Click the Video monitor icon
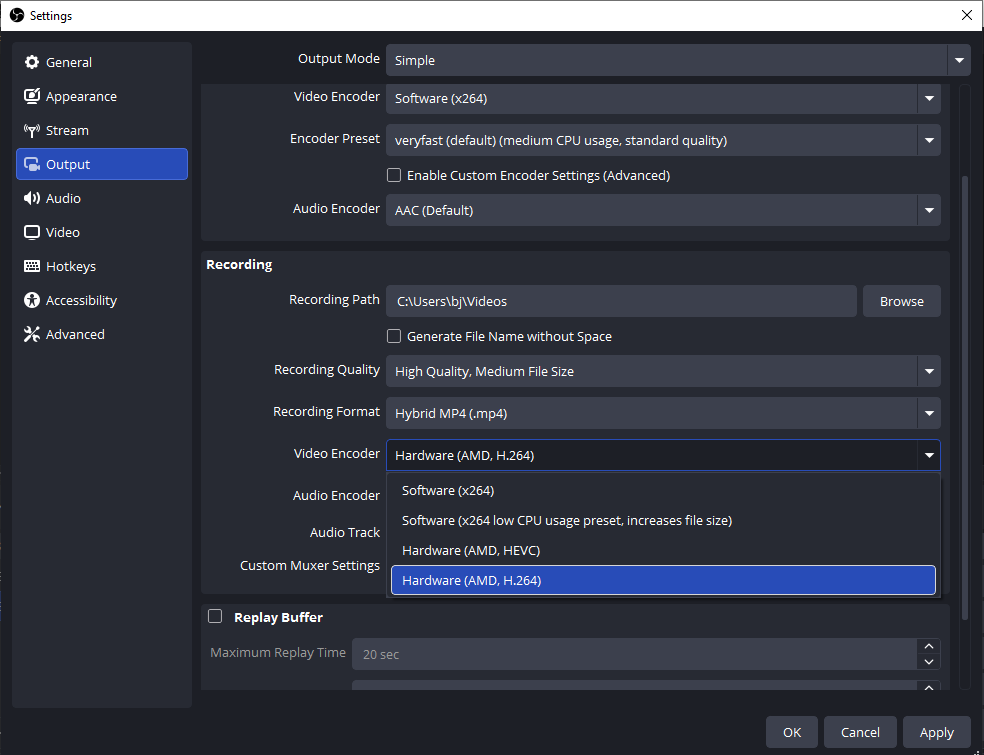The width and height of the screenshot is (984, 755). (31, 232)
